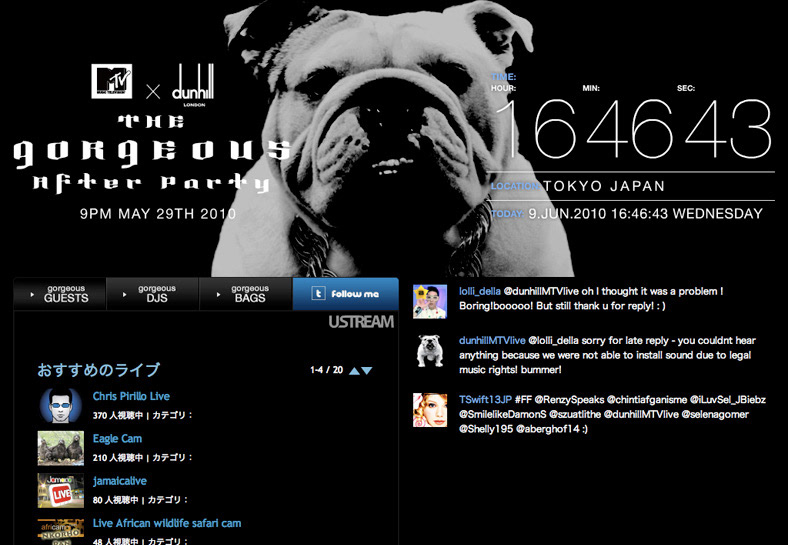This screenshot has height=545, width=788.
Task: Click the Follow me button
Action: click(x=346, y=294)
